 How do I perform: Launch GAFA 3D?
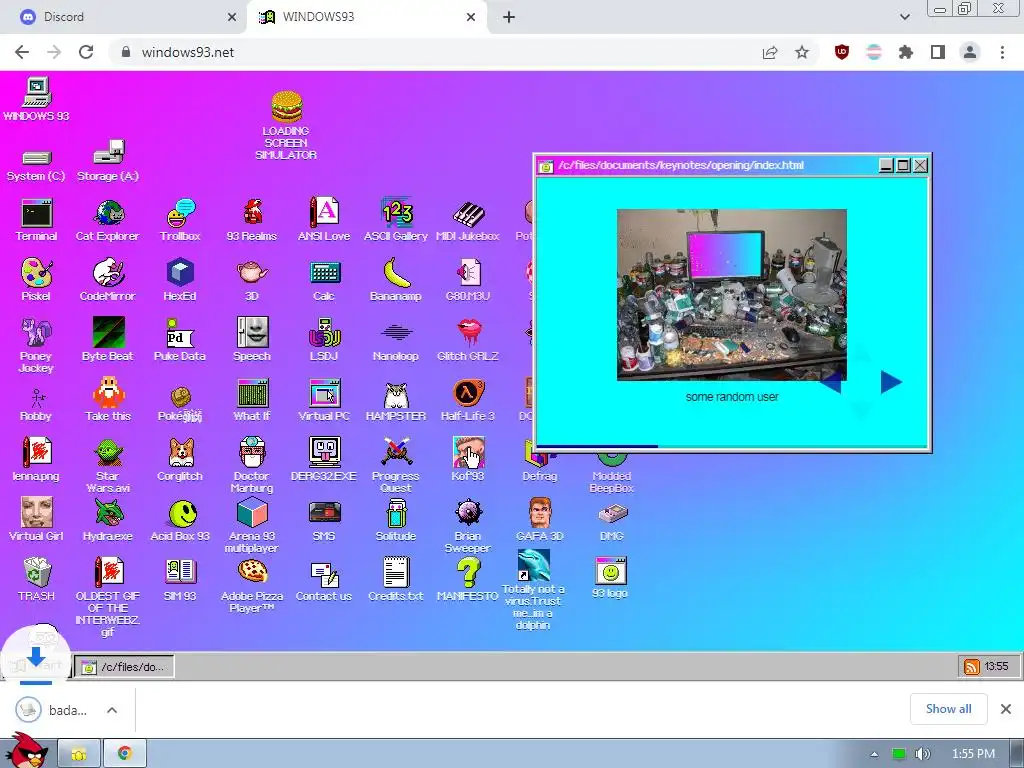point(539,513)
